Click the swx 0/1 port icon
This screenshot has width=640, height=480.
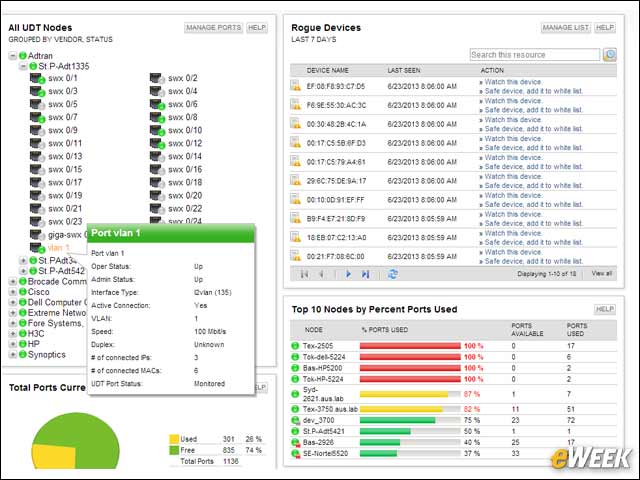(x=37, y=78)
